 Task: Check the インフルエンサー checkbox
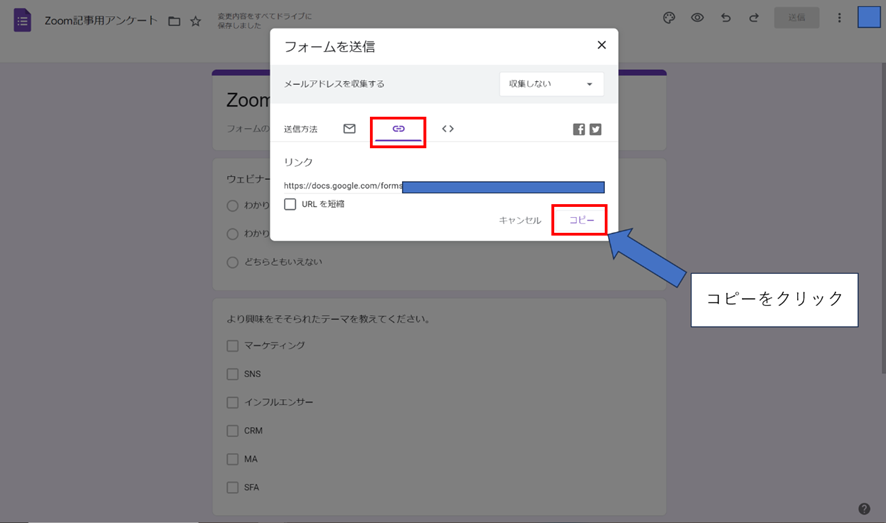tap(232, 402)
